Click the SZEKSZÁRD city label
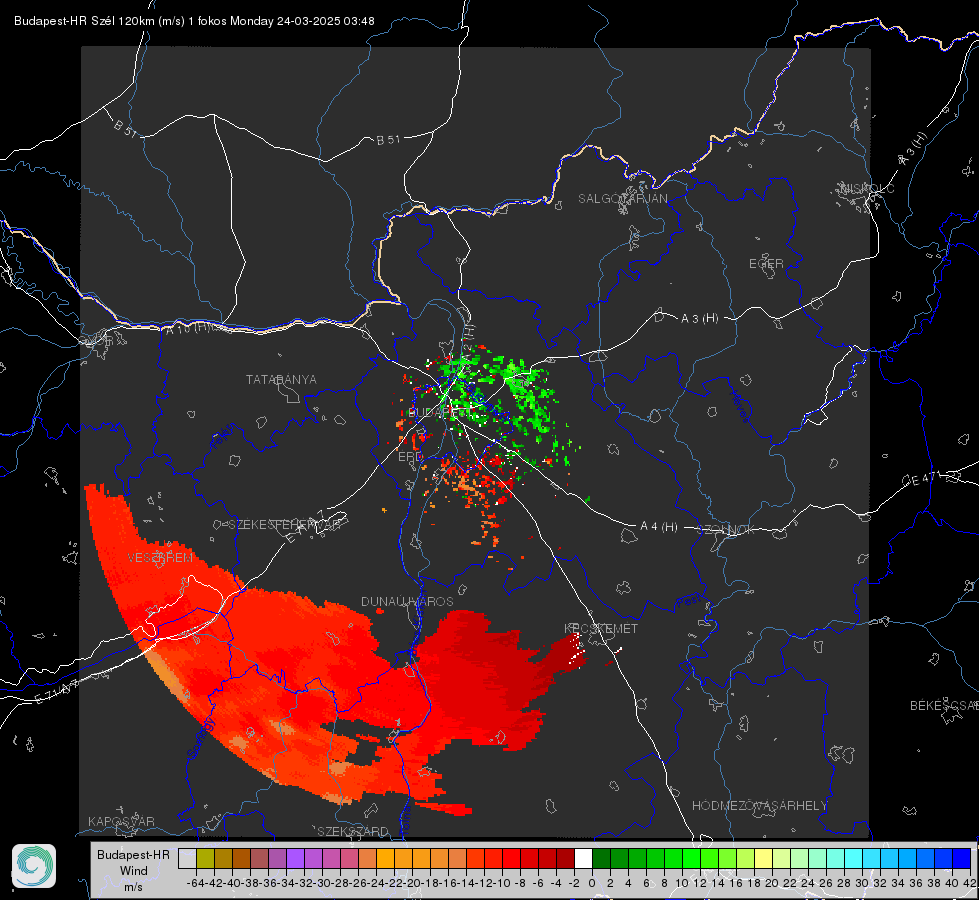Screen dimensions: 979x900 353,831
